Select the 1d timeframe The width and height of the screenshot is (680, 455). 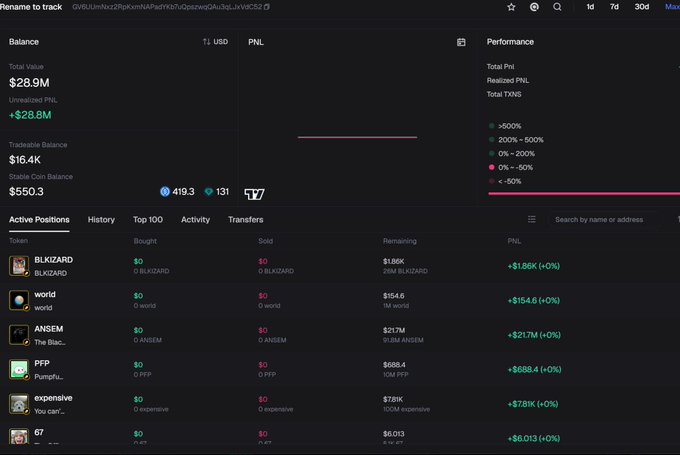tap(590, 7)
